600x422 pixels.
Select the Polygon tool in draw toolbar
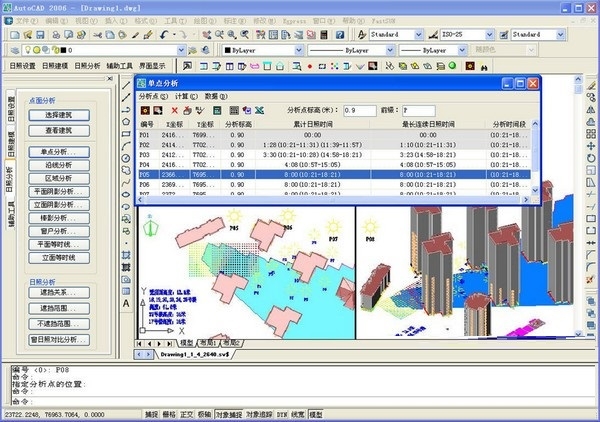126,122
